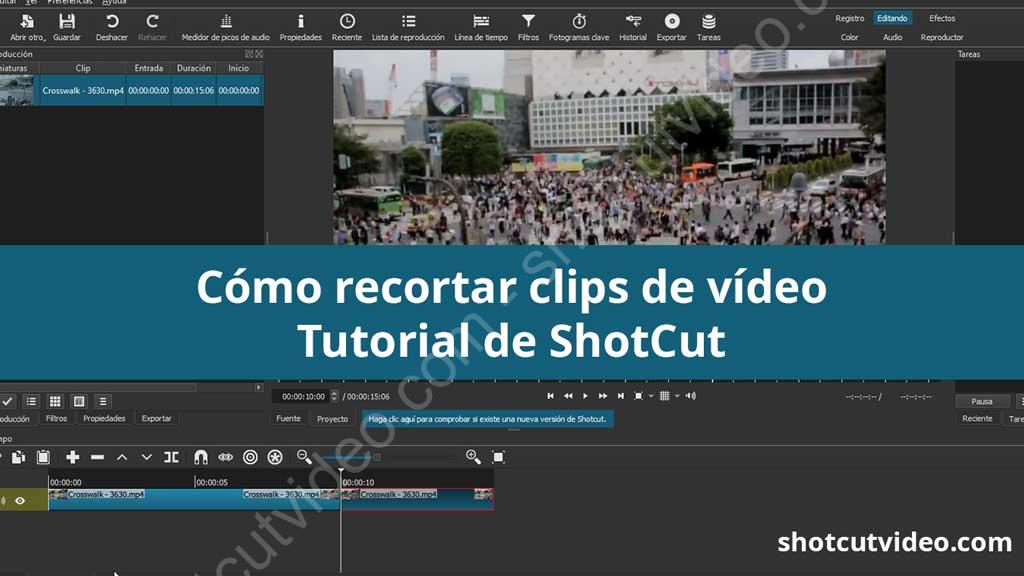The image size is (1024, 576).
Task: Open the Fotogramas clave panel
Action: click(578, 22)
